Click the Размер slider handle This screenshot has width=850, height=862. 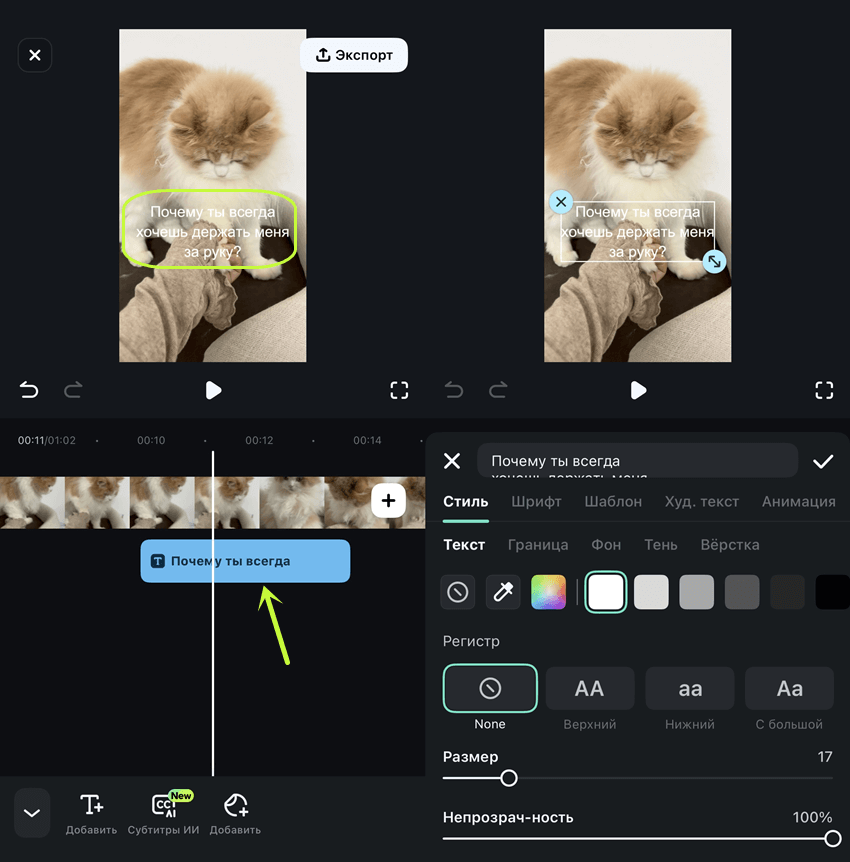(509, 778)
